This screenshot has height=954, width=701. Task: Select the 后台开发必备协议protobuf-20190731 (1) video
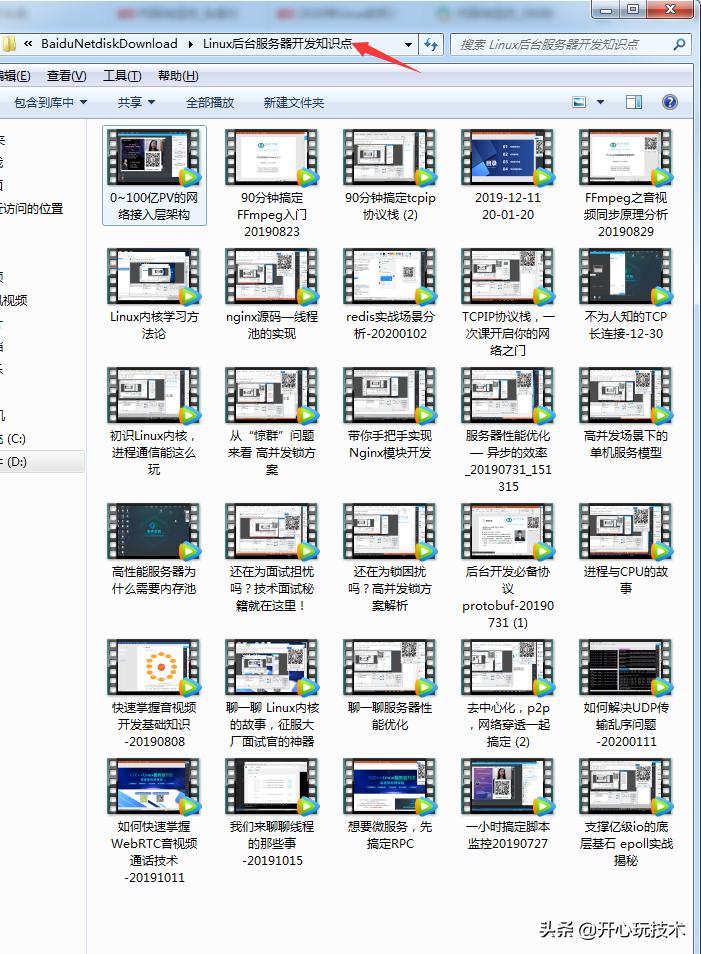tap(508, 566)
